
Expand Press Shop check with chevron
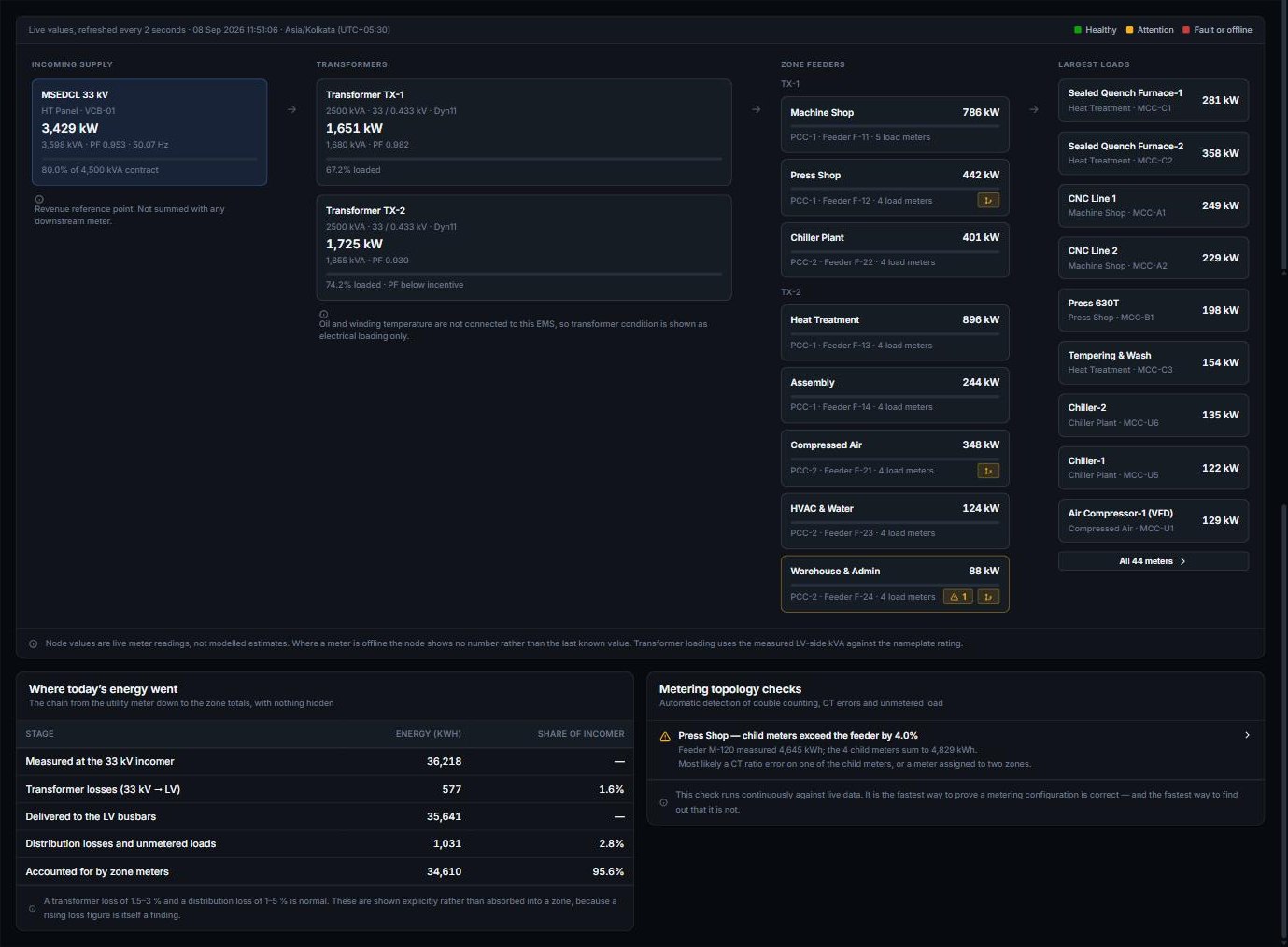pos(1247,735)
